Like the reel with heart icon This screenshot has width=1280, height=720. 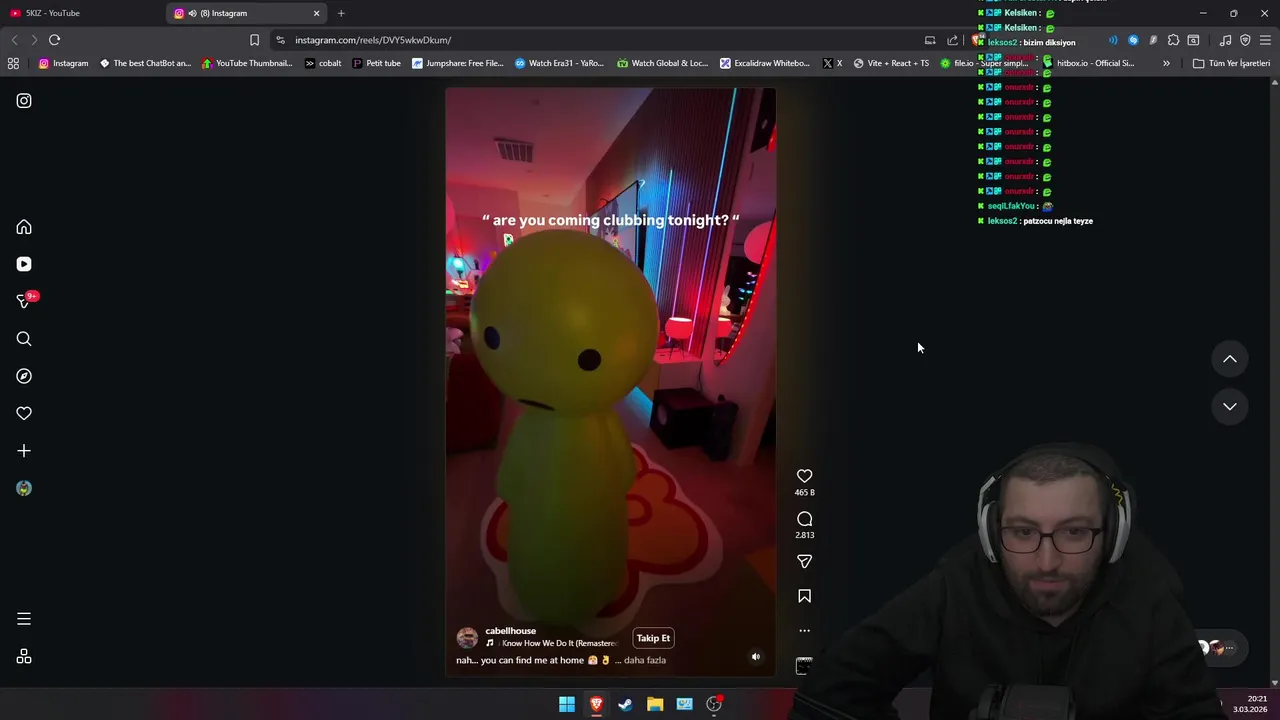tap(804, 476)
